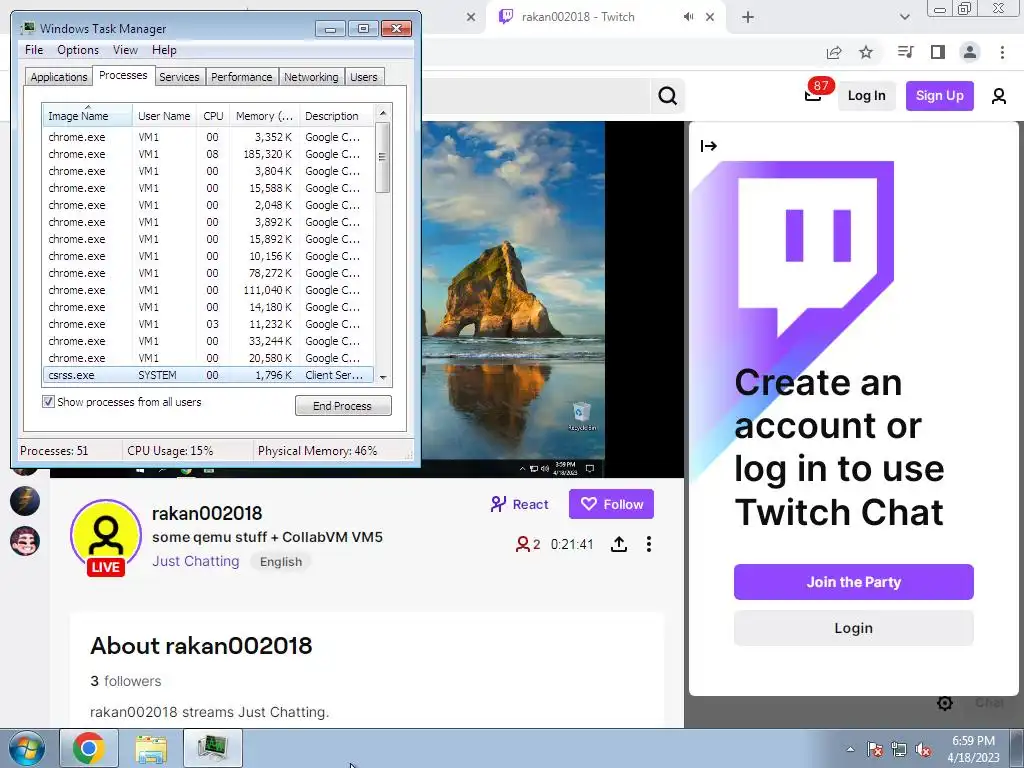Open Twitch notifications inbox with 87 badge
Image resolution: width=1024 pixels, height=768 pixels.
814,95
